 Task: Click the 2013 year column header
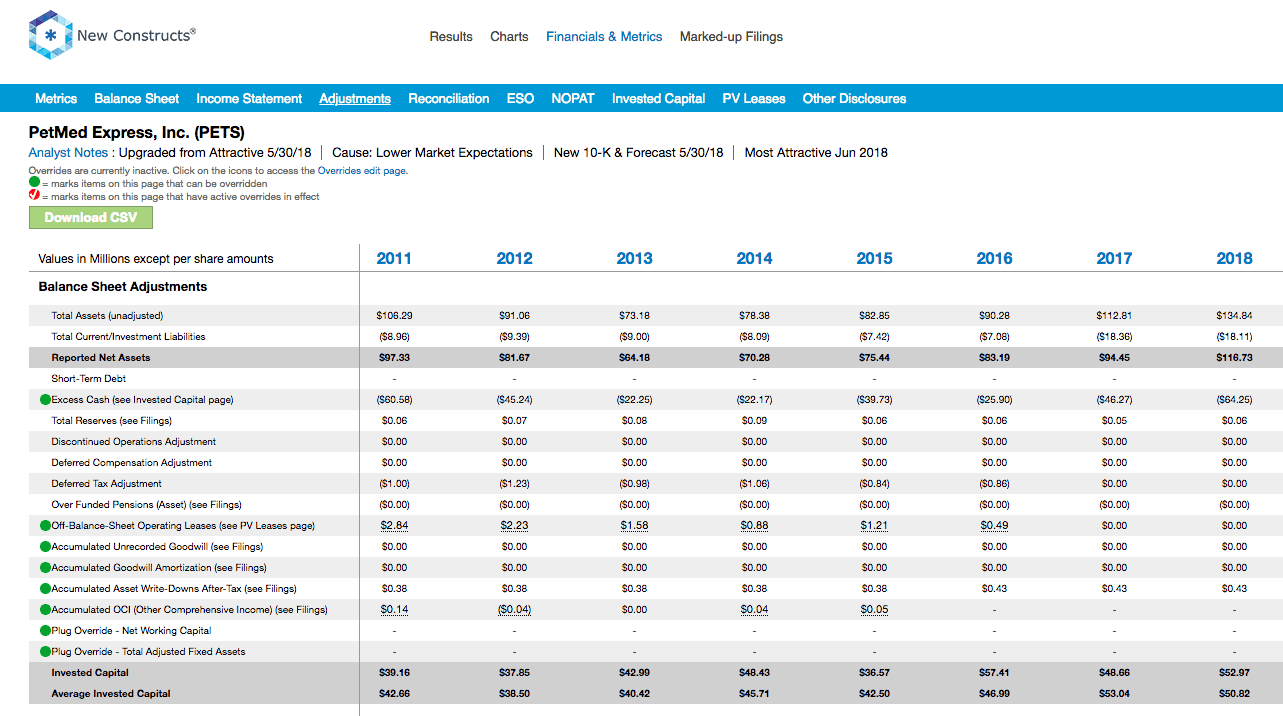click(x=634, y=258)
